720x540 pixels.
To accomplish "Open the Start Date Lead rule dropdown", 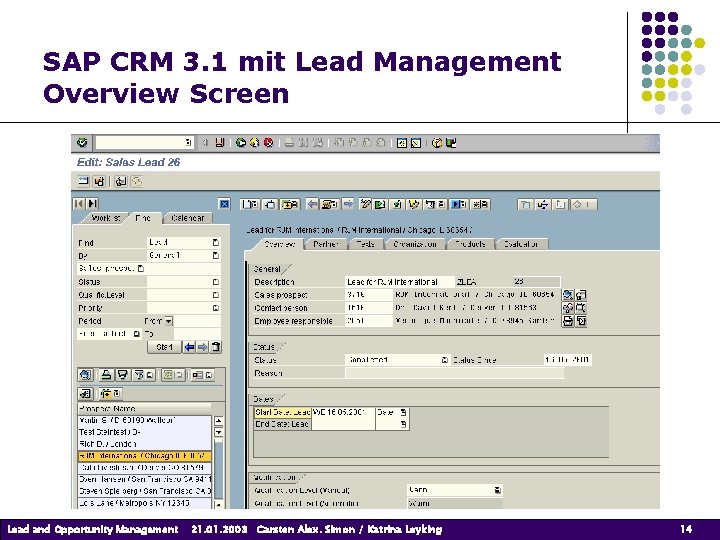I will (403, 412).
